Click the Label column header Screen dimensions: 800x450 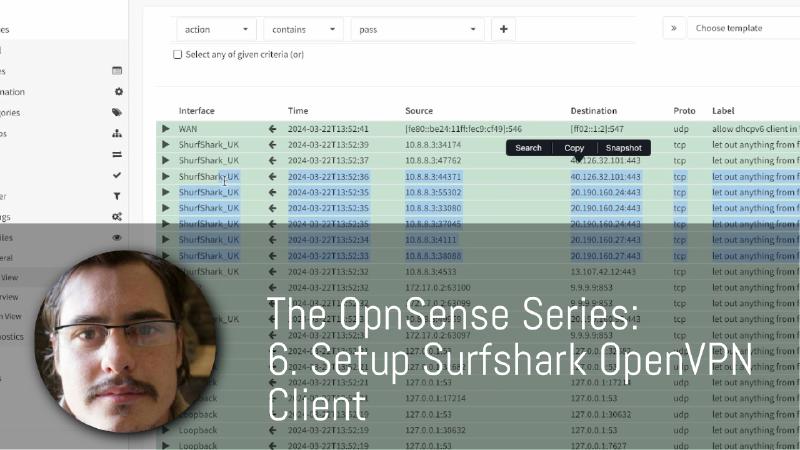click(723, 111)
